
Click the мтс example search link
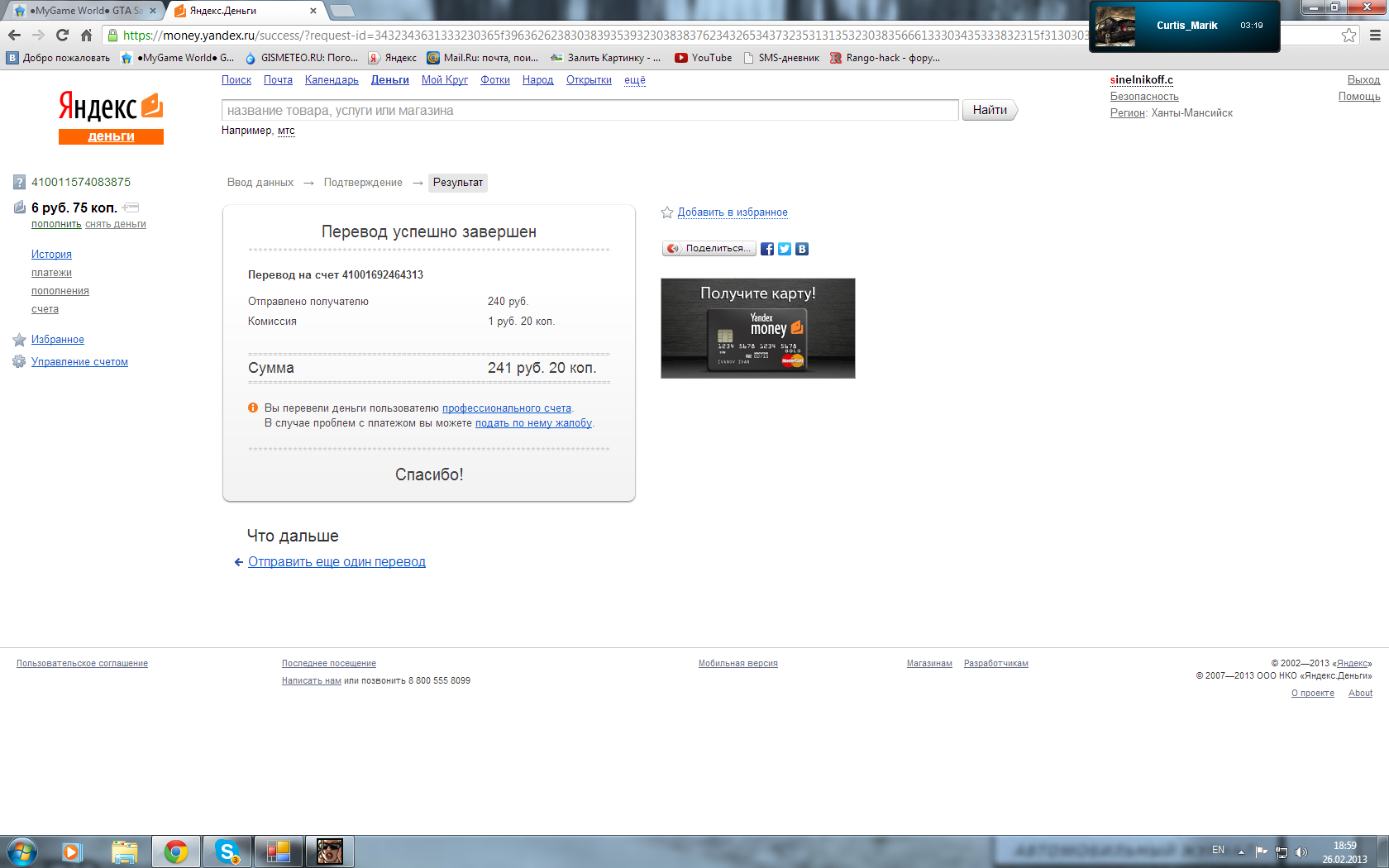click(x=286, y=131)
